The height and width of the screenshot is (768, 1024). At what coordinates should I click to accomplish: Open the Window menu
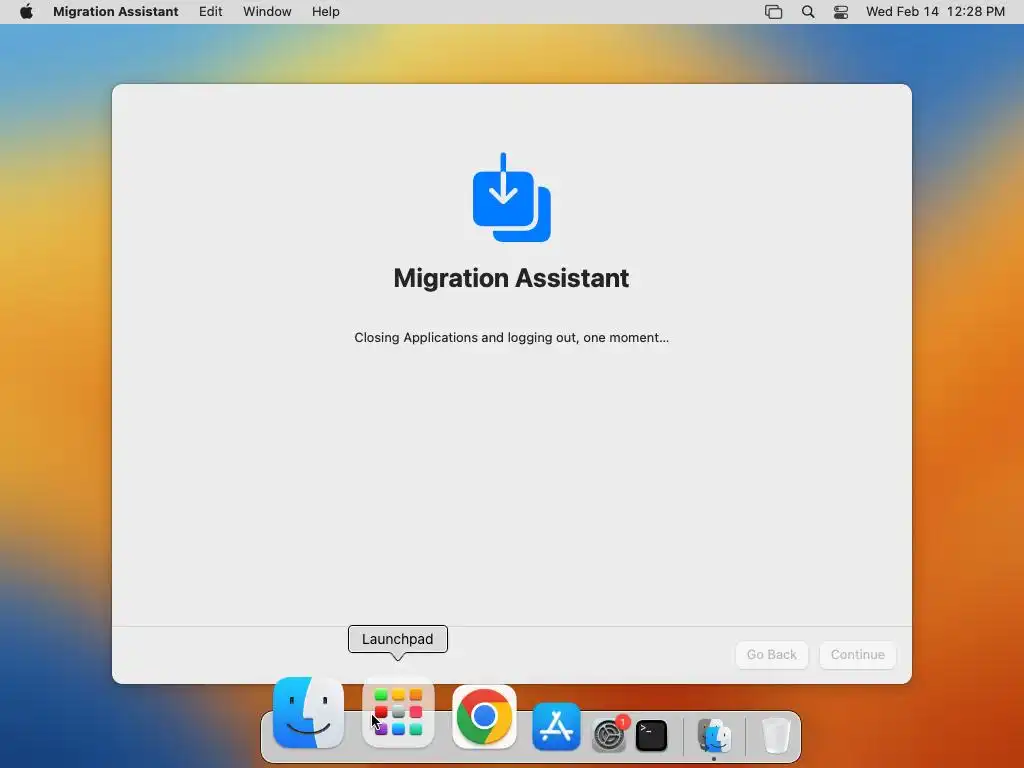267,12
